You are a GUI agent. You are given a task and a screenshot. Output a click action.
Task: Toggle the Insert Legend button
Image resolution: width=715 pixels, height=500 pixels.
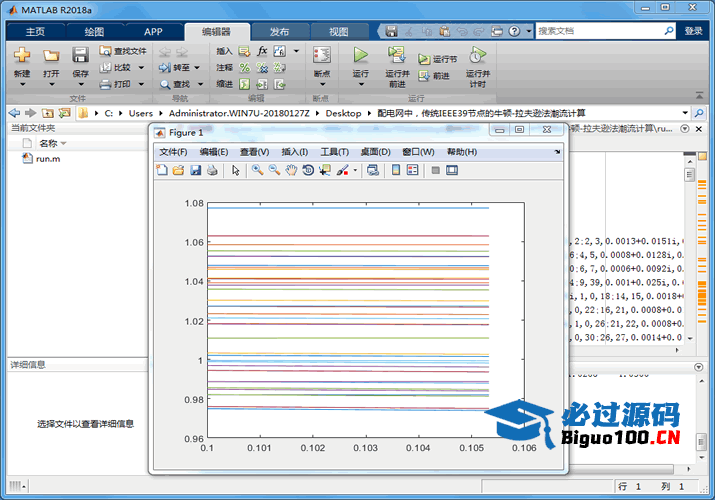click(x=412, y=171)
